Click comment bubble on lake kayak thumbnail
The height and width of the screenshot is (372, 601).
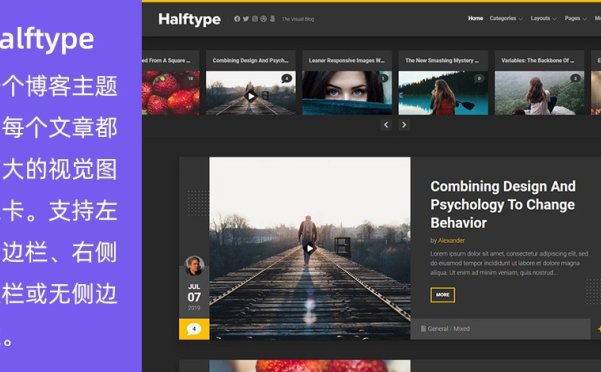pyautogui.click(x=479, y=79)
